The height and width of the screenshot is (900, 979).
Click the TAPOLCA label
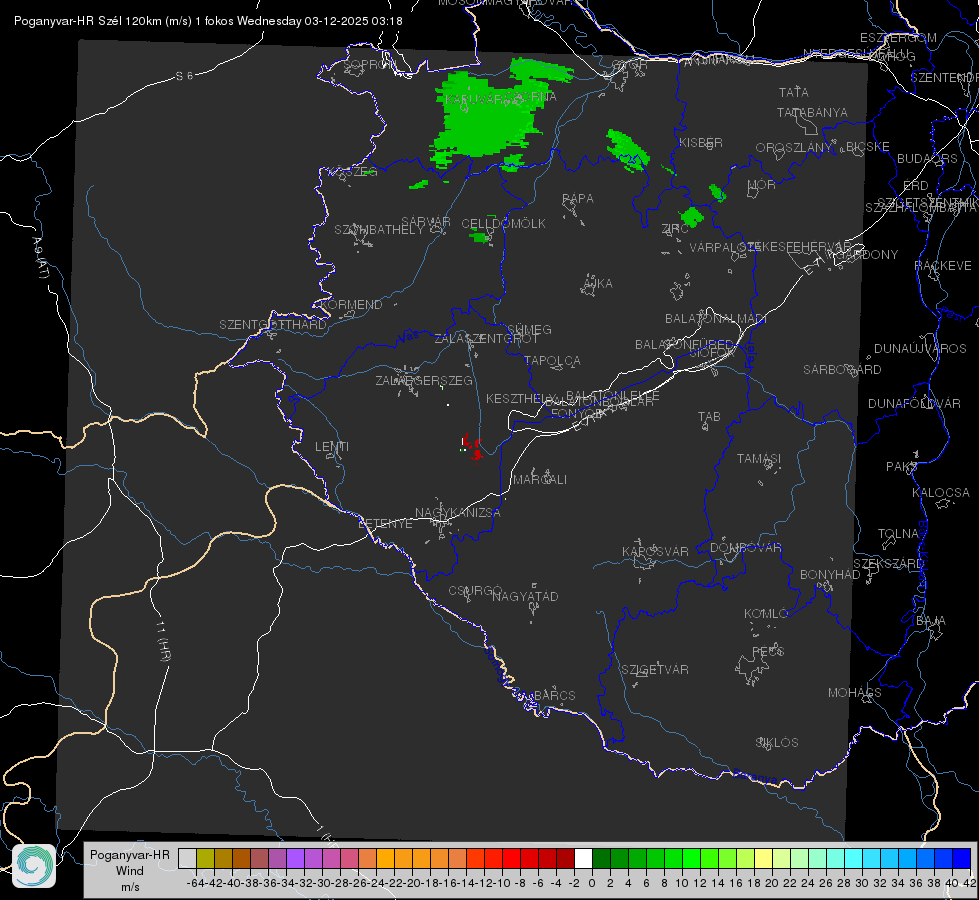point(552,360)
